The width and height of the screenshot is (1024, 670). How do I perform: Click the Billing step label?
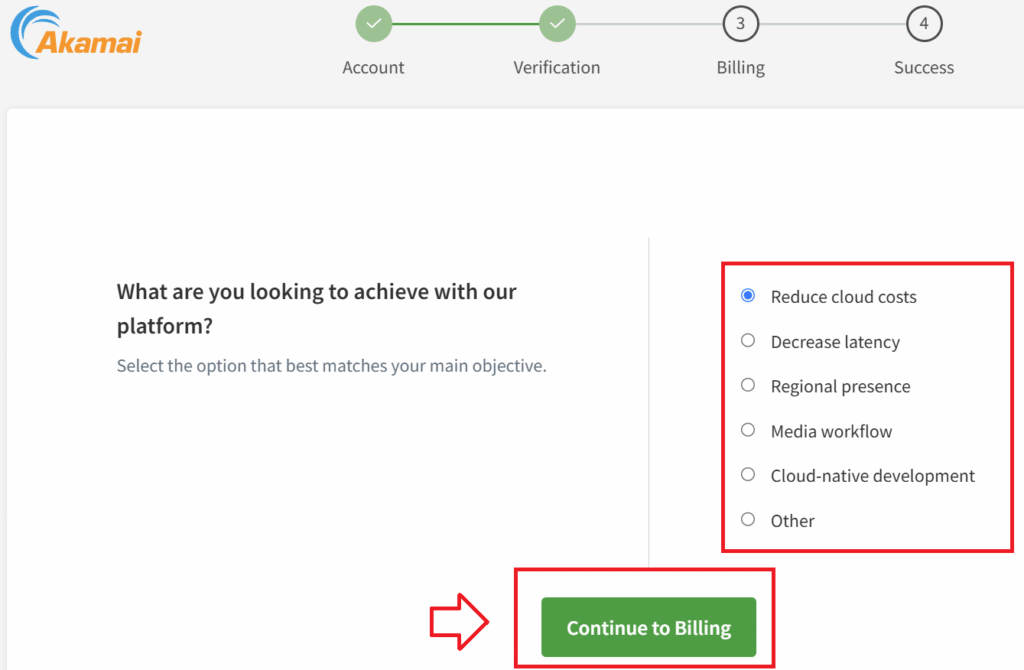[x=741, y=68]
